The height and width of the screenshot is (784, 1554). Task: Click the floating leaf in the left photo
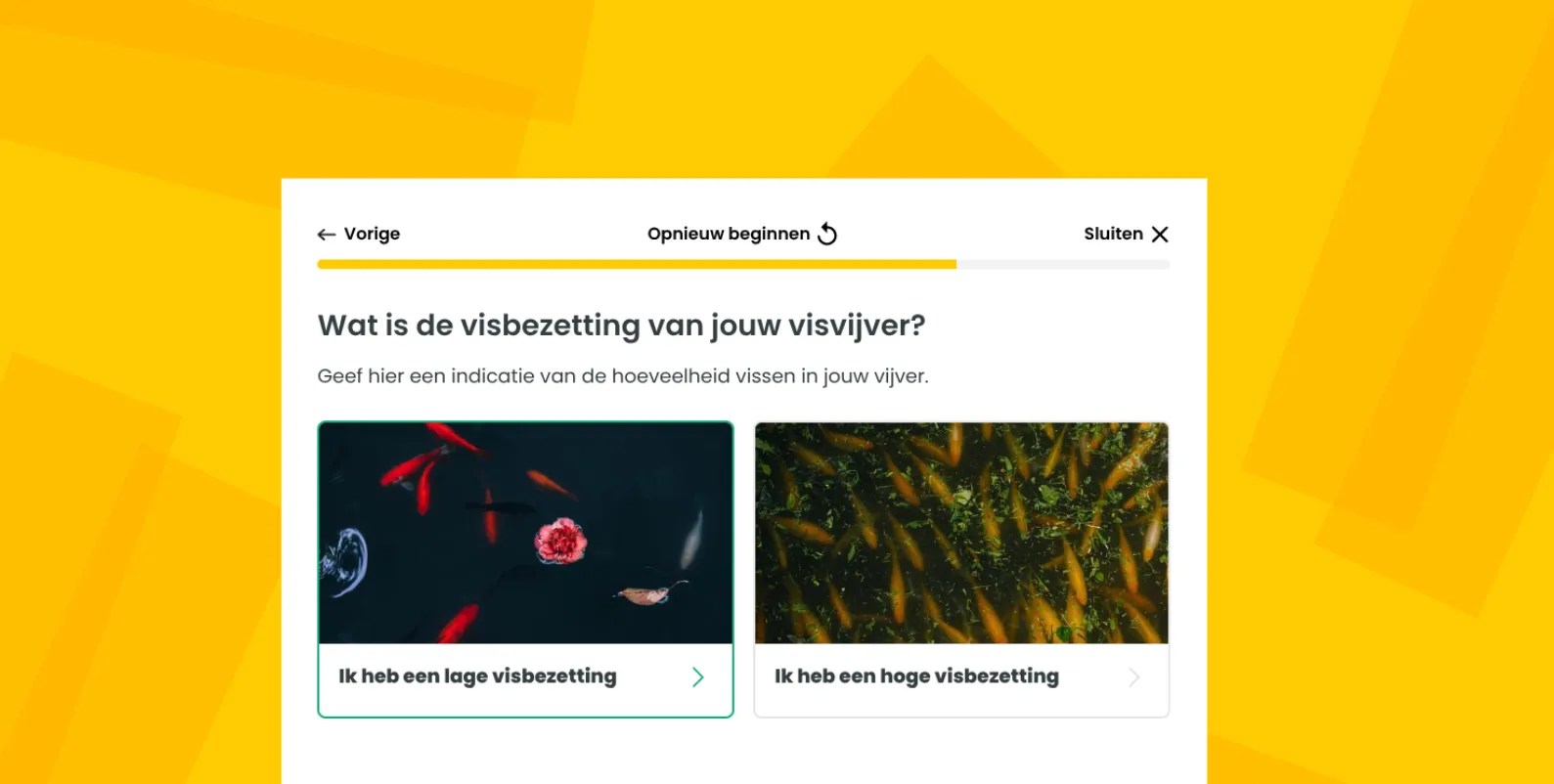pos(646,592)
